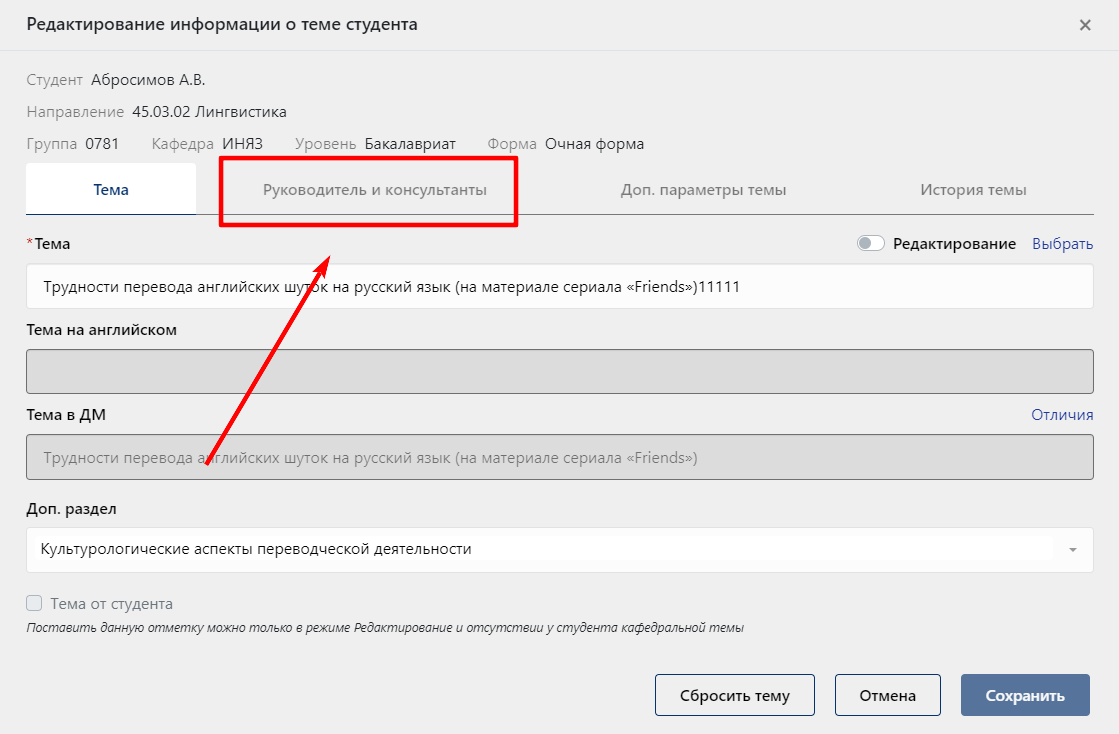Save changes with Сохранить button
Viewport: 1119px width, 734px height.
click(x=1025, y=695)
